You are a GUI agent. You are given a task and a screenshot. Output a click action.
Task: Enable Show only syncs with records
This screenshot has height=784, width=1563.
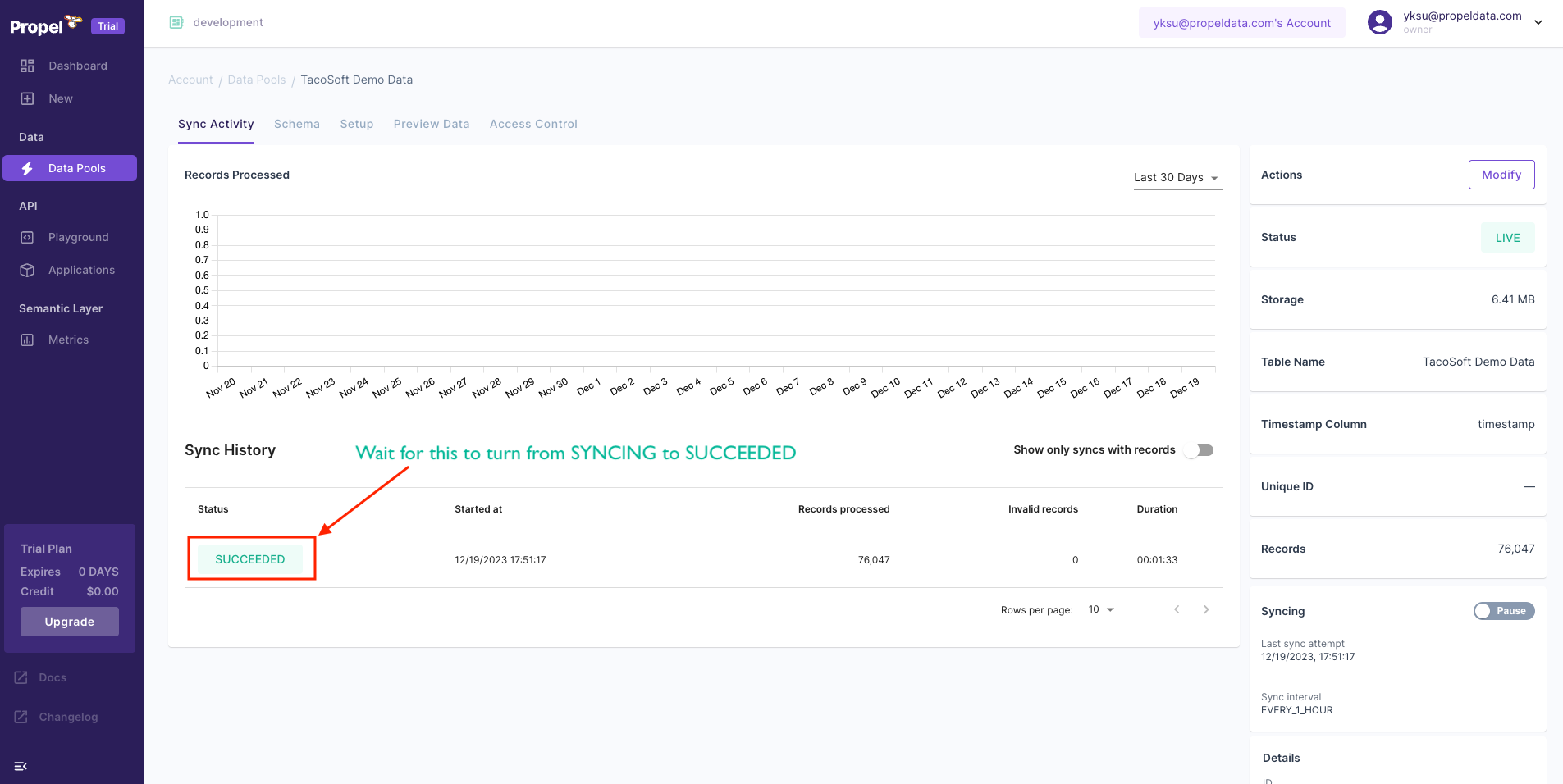tap(1199, 449)
